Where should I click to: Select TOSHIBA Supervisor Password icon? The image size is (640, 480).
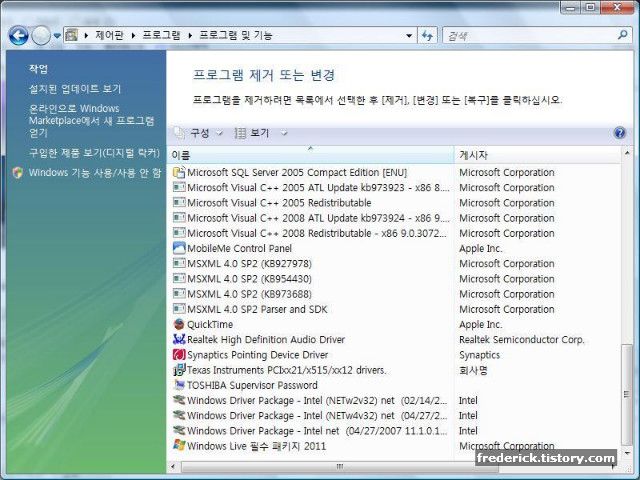179,385
